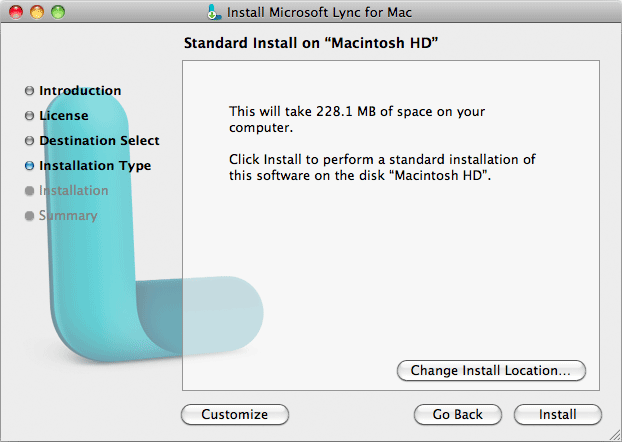This screenshot has height=442, width=622.
Task: Click the heading Standard Install on "Macintosh HD"
Action: click(x=311, y=43)
